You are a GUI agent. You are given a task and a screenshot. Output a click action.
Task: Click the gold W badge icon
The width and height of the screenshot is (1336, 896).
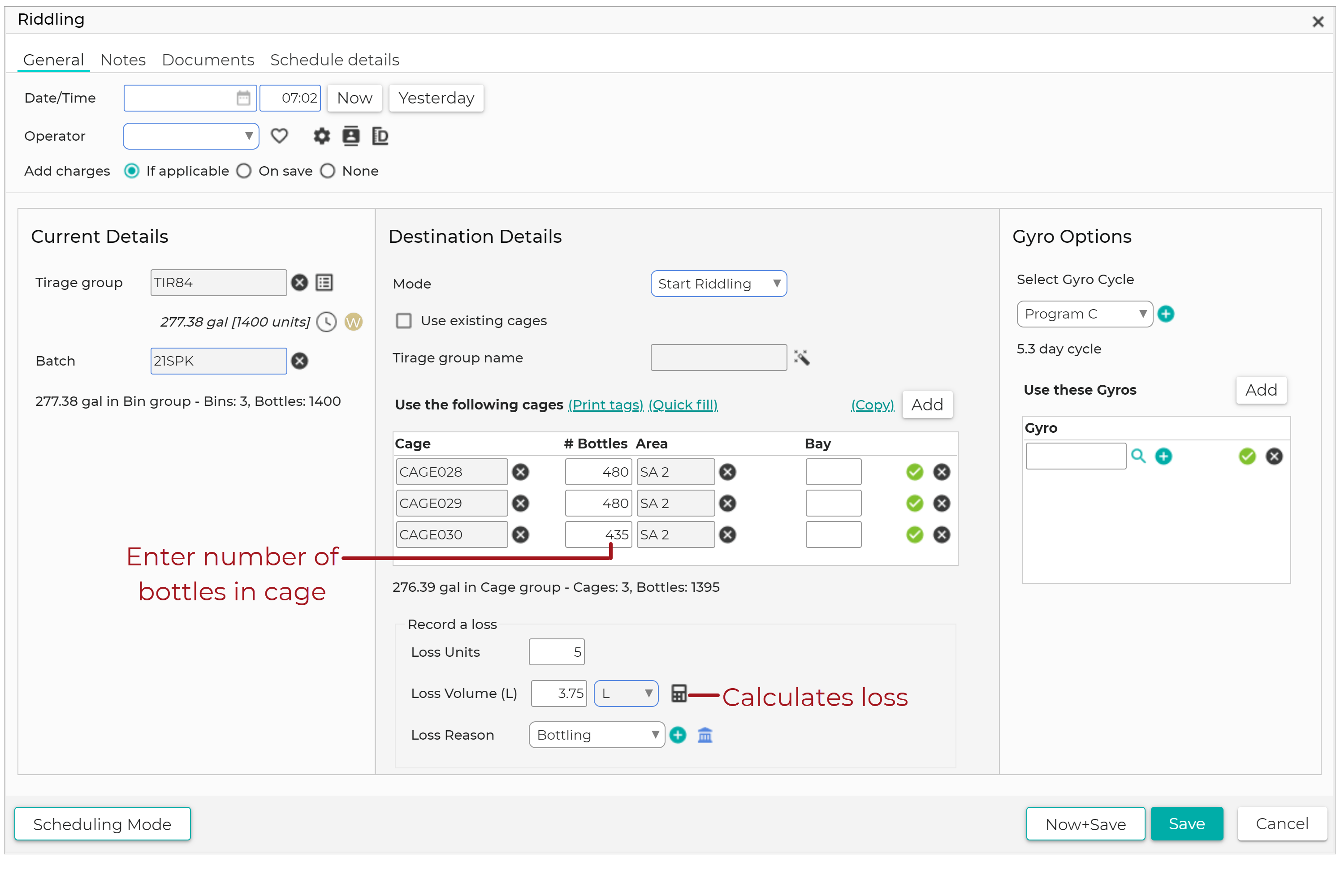353,322
